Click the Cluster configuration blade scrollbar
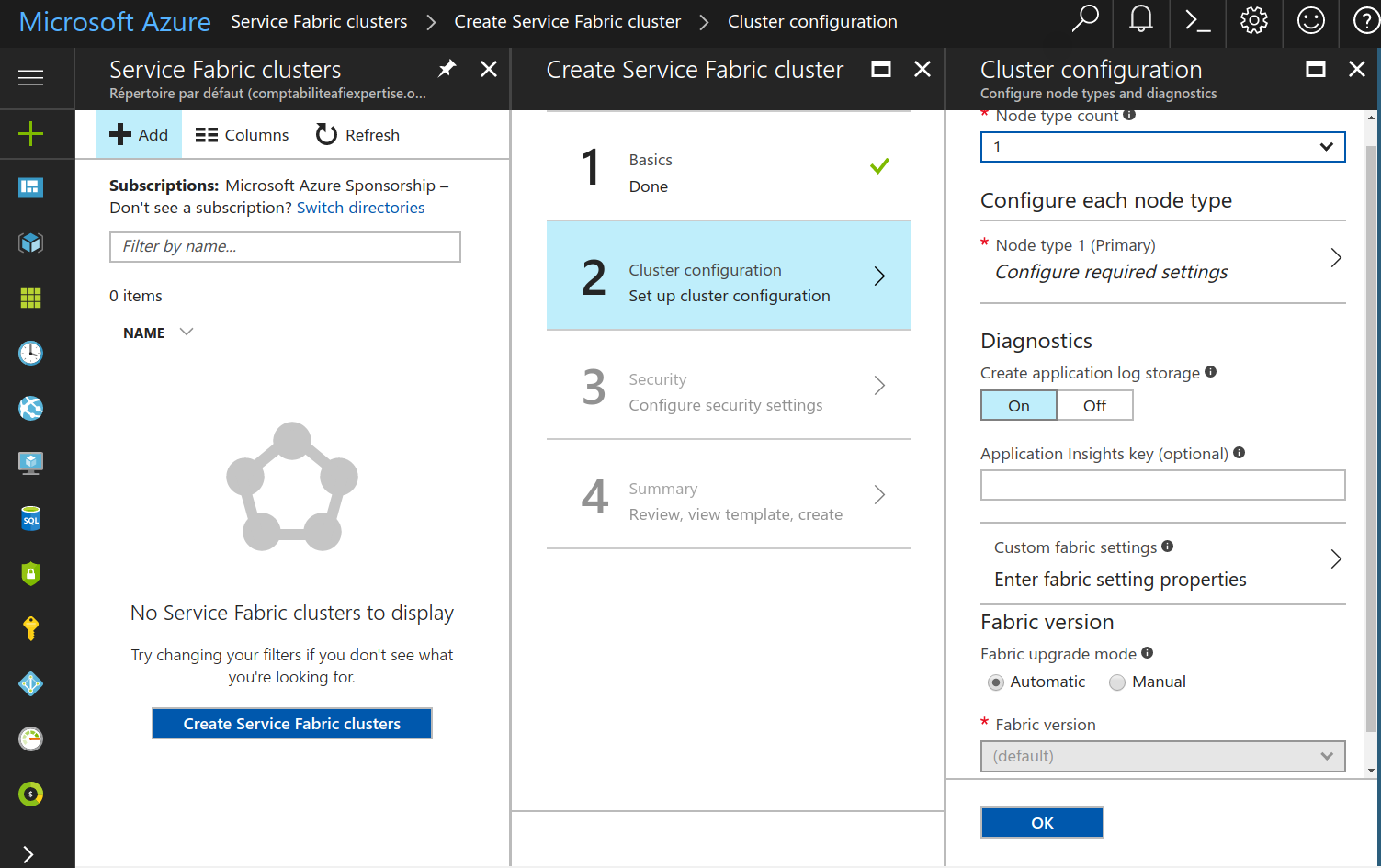Image resolution: width=1381 pixels, height=868 pixels. point(1371,432)
